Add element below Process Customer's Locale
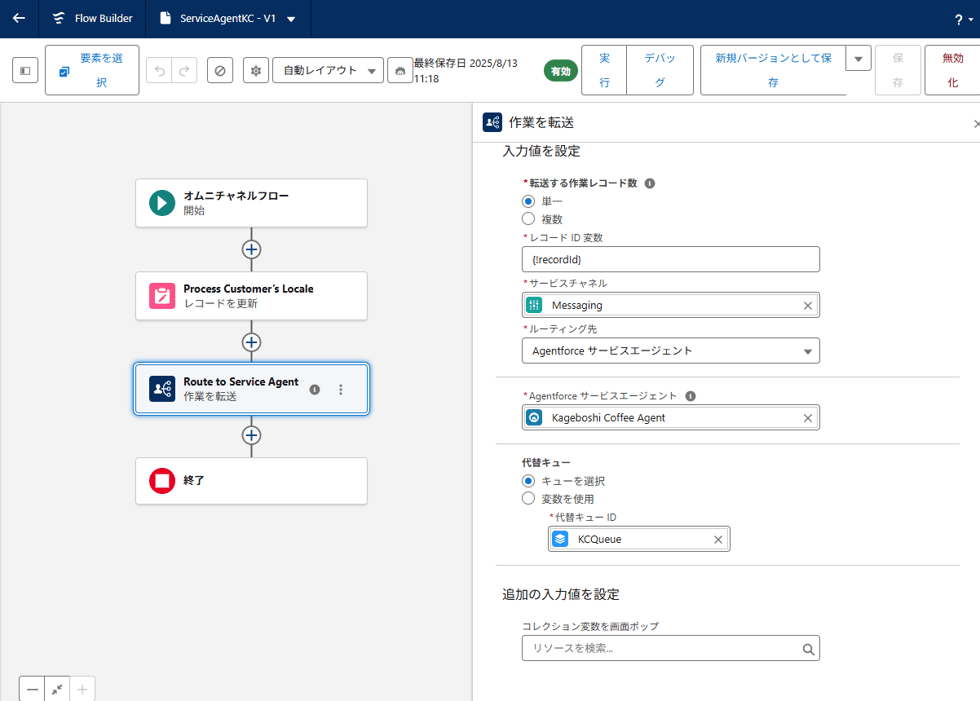 point(251,342)
